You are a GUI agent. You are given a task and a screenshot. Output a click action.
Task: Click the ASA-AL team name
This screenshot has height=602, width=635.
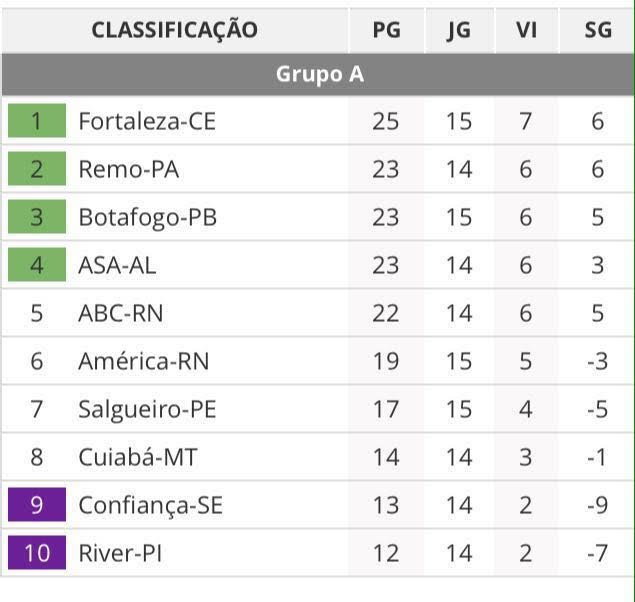117,265
